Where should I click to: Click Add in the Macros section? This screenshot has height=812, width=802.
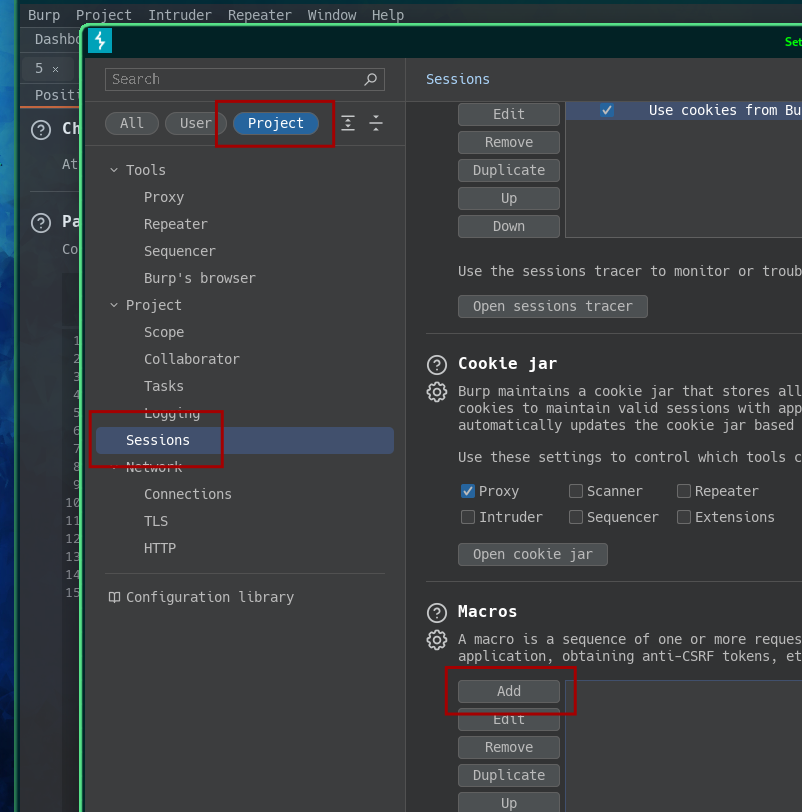(x=508, y=691)
